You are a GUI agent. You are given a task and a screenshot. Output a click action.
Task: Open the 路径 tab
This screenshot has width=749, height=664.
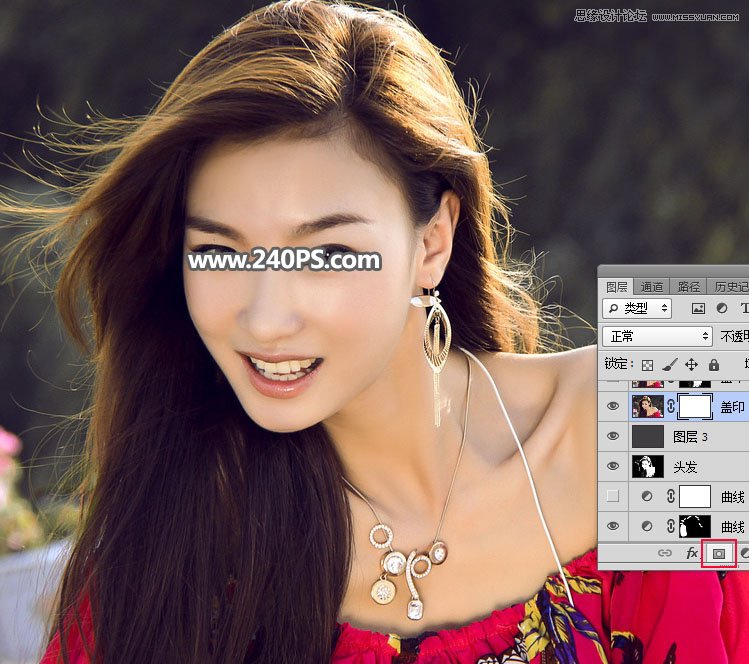coord(688,287)
